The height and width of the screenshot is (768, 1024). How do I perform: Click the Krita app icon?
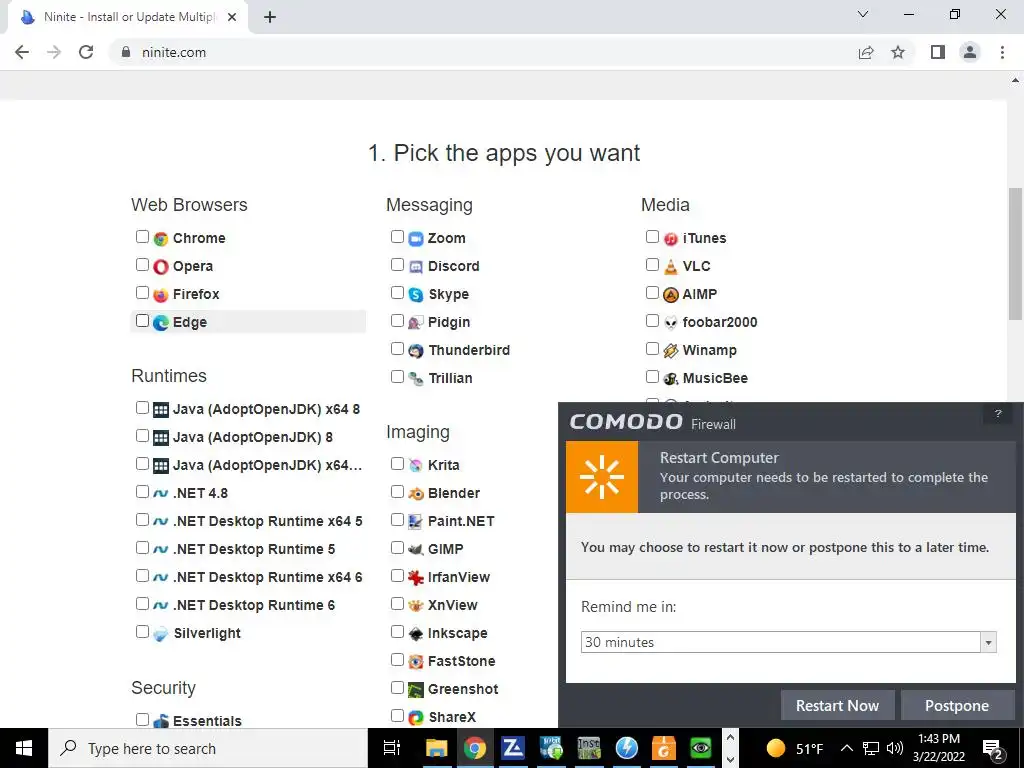pyautogui.click(x=416, y=466)
